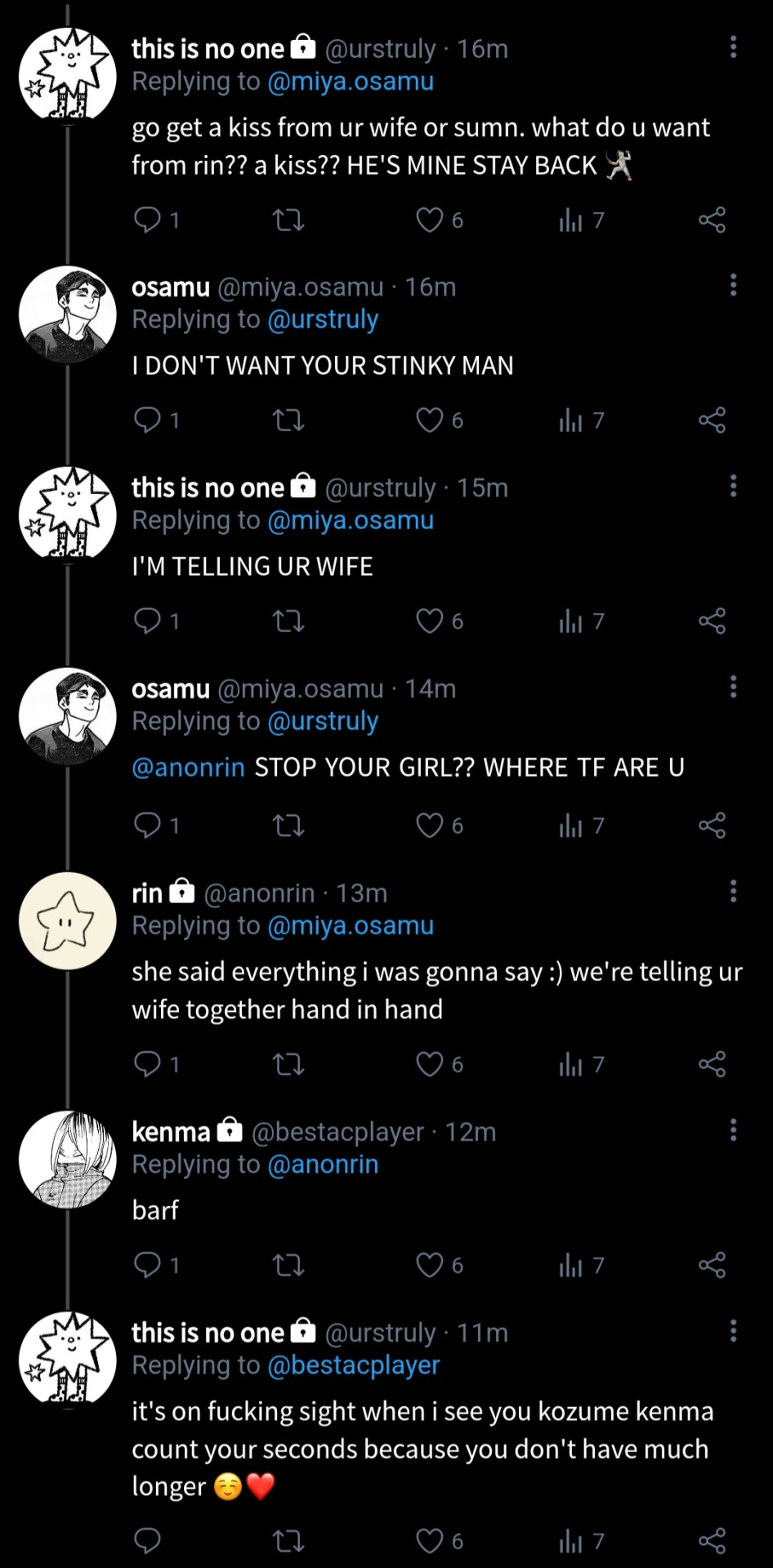Screen dimensions: 773x1568
Task: Like kenma's "barf" reply
Action: point(430,1265)
